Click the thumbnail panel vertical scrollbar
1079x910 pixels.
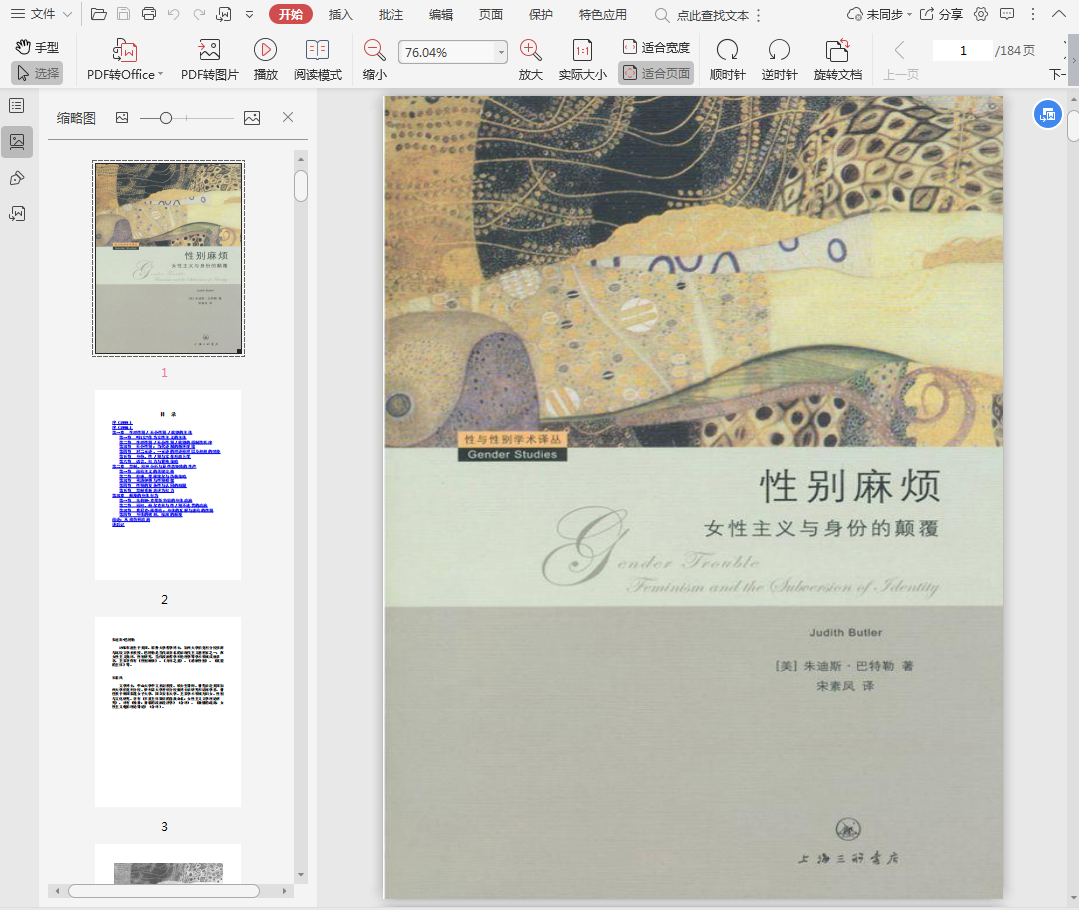301,186
